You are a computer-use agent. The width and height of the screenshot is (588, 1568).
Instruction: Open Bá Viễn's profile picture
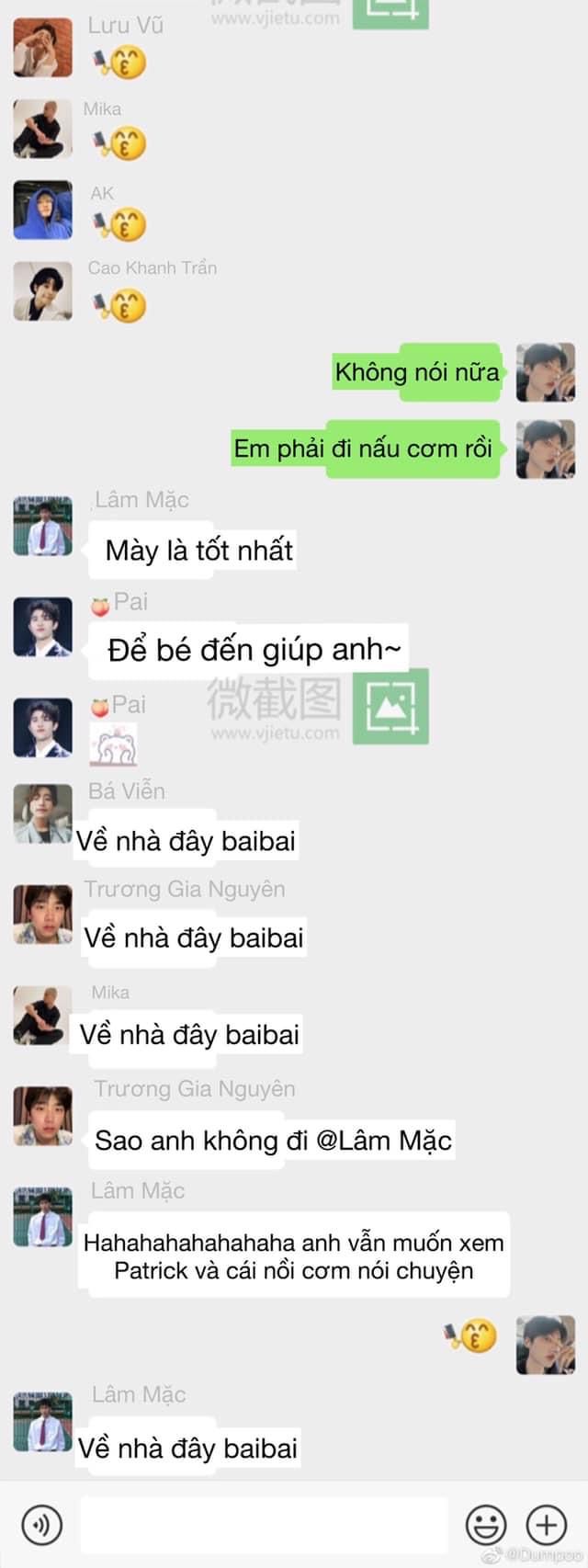42,813
